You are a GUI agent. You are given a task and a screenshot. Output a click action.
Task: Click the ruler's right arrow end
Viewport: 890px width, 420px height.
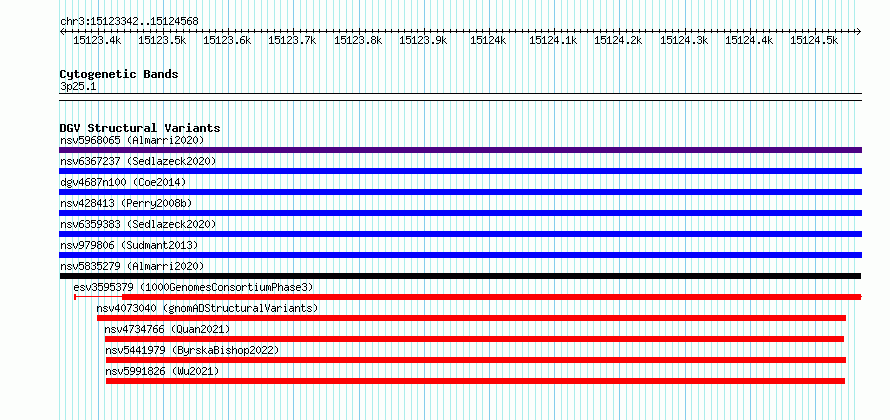click(859, 31)
